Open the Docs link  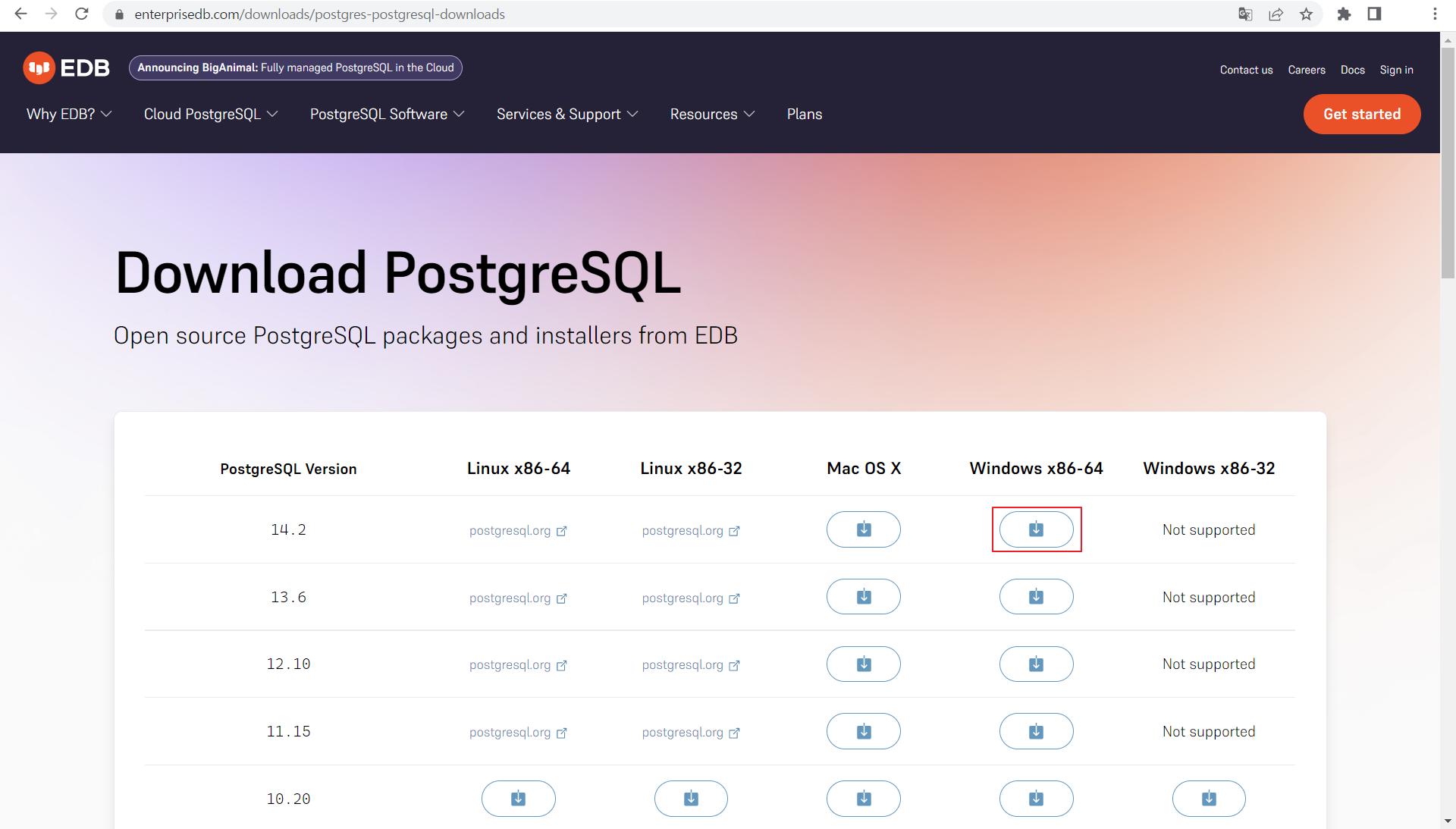pos(1352,70)
